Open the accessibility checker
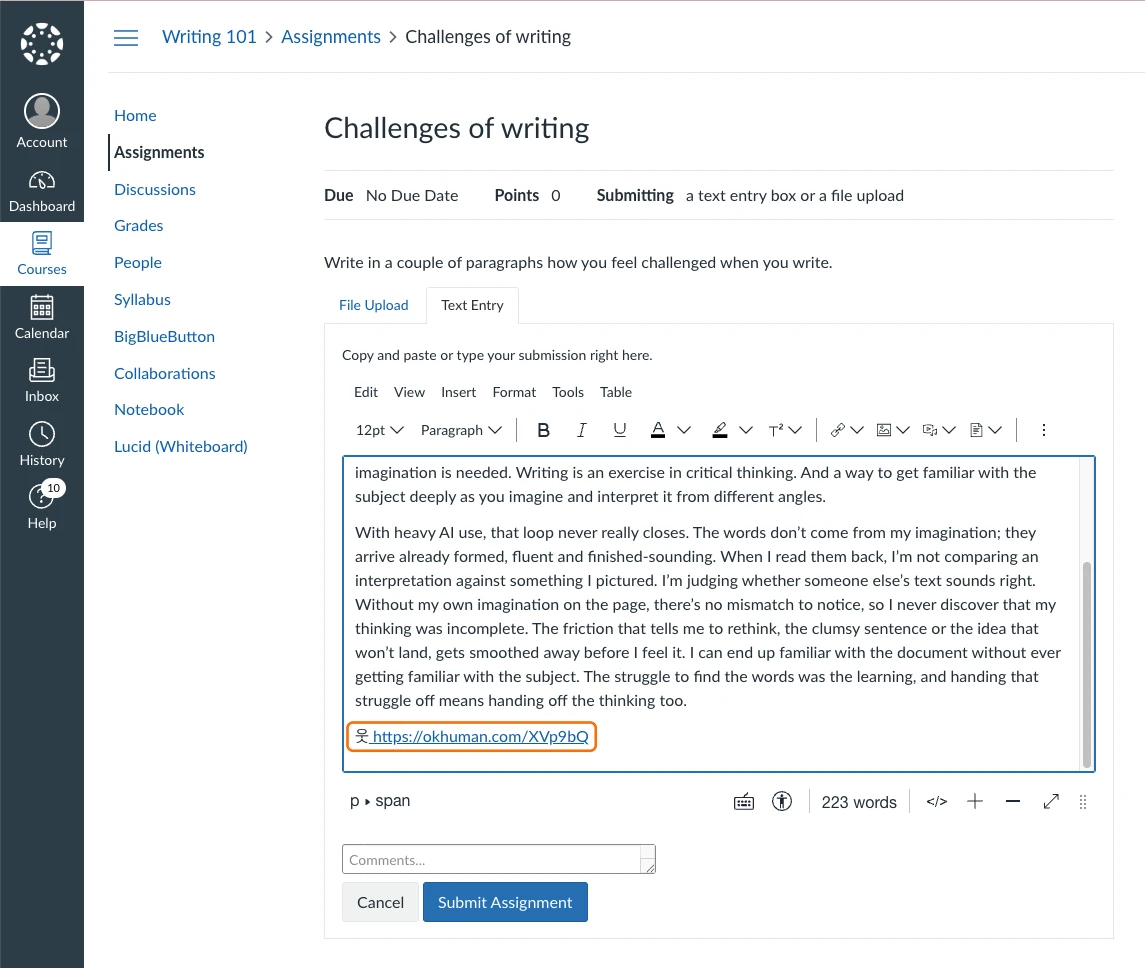1145x968 pixels. pos(782,802)
